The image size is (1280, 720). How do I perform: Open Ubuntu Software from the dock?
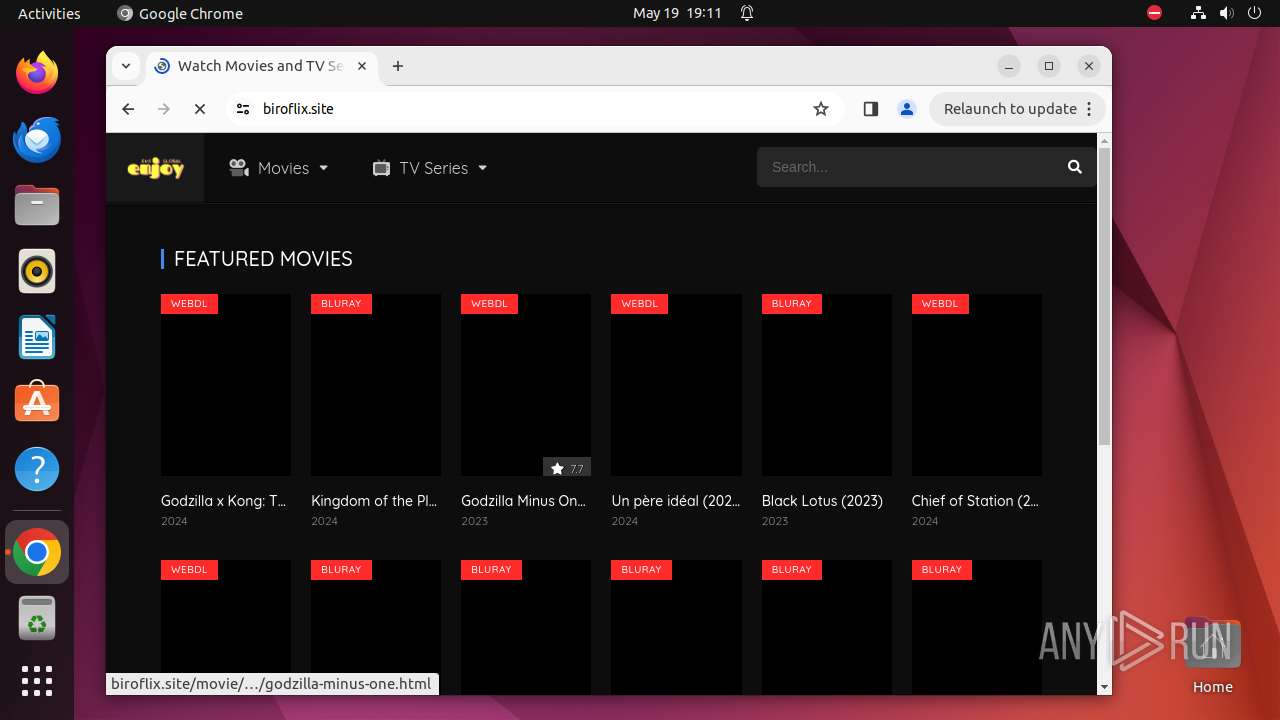[37, 403]
